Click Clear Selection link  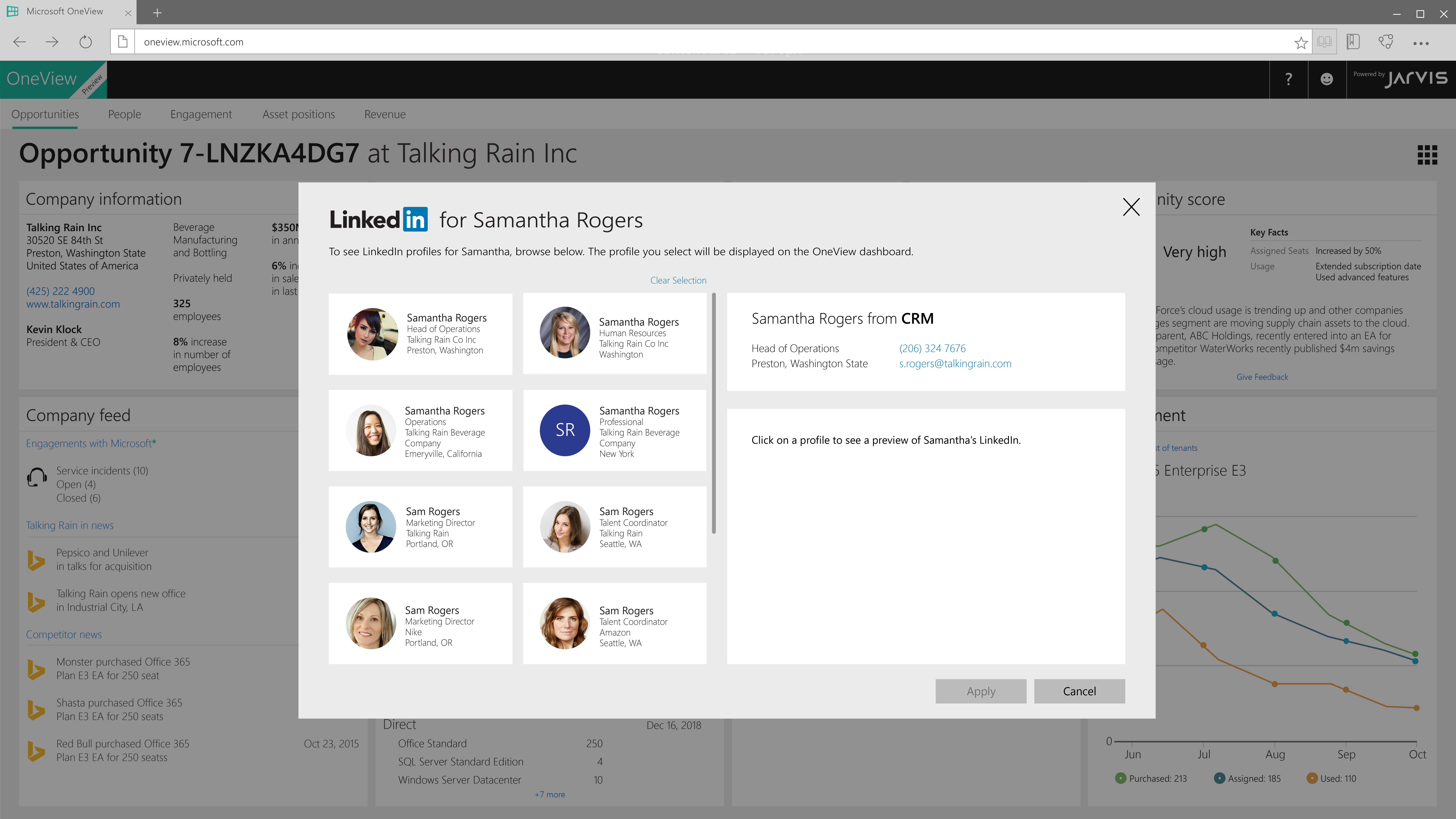678,280
